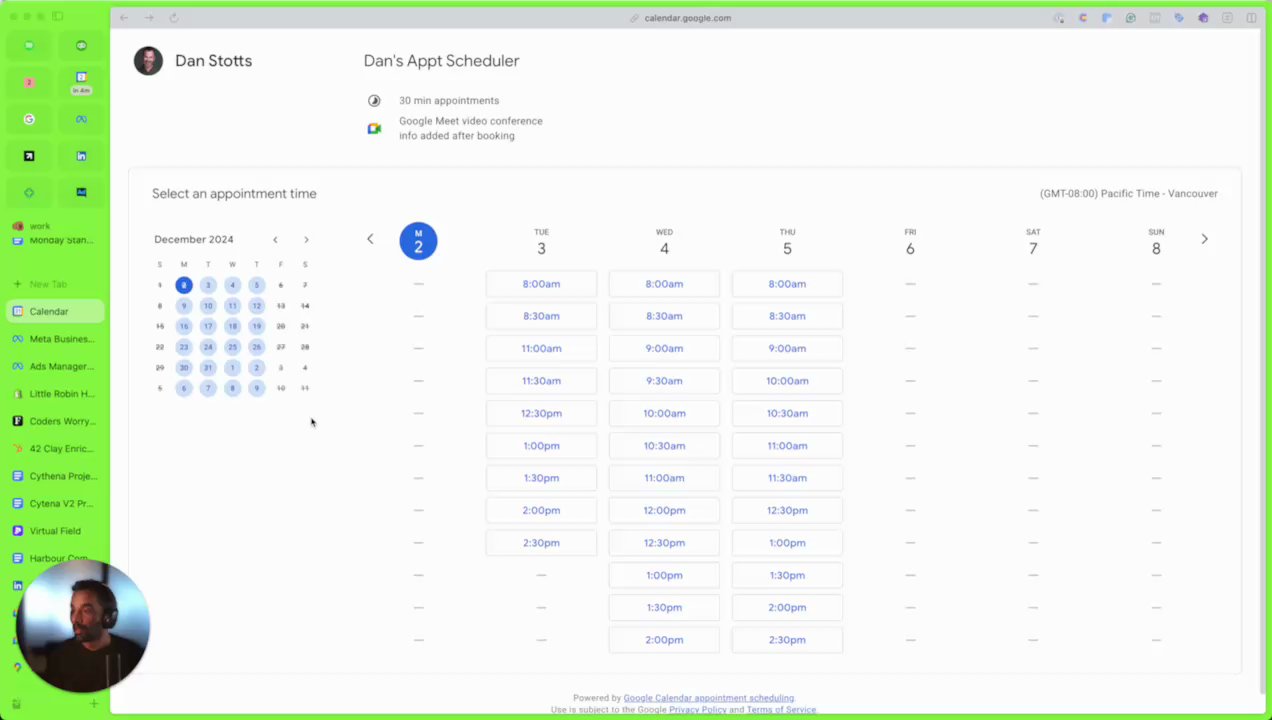Switch to Little Robin tab
This screenshot has height=720, width=1272.
[56, 394]
